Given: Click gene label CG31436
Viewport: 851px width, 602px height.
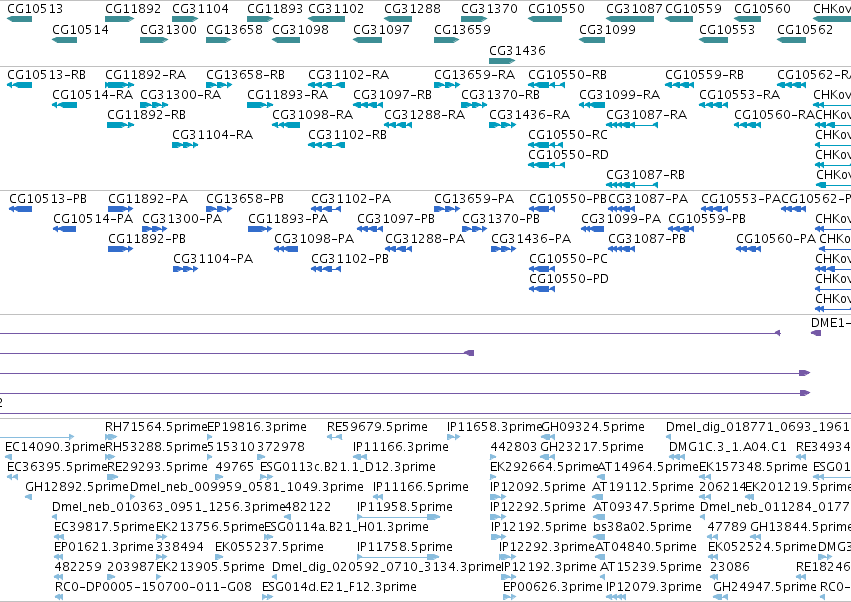Looking at the screenshot, I should 517,50.
